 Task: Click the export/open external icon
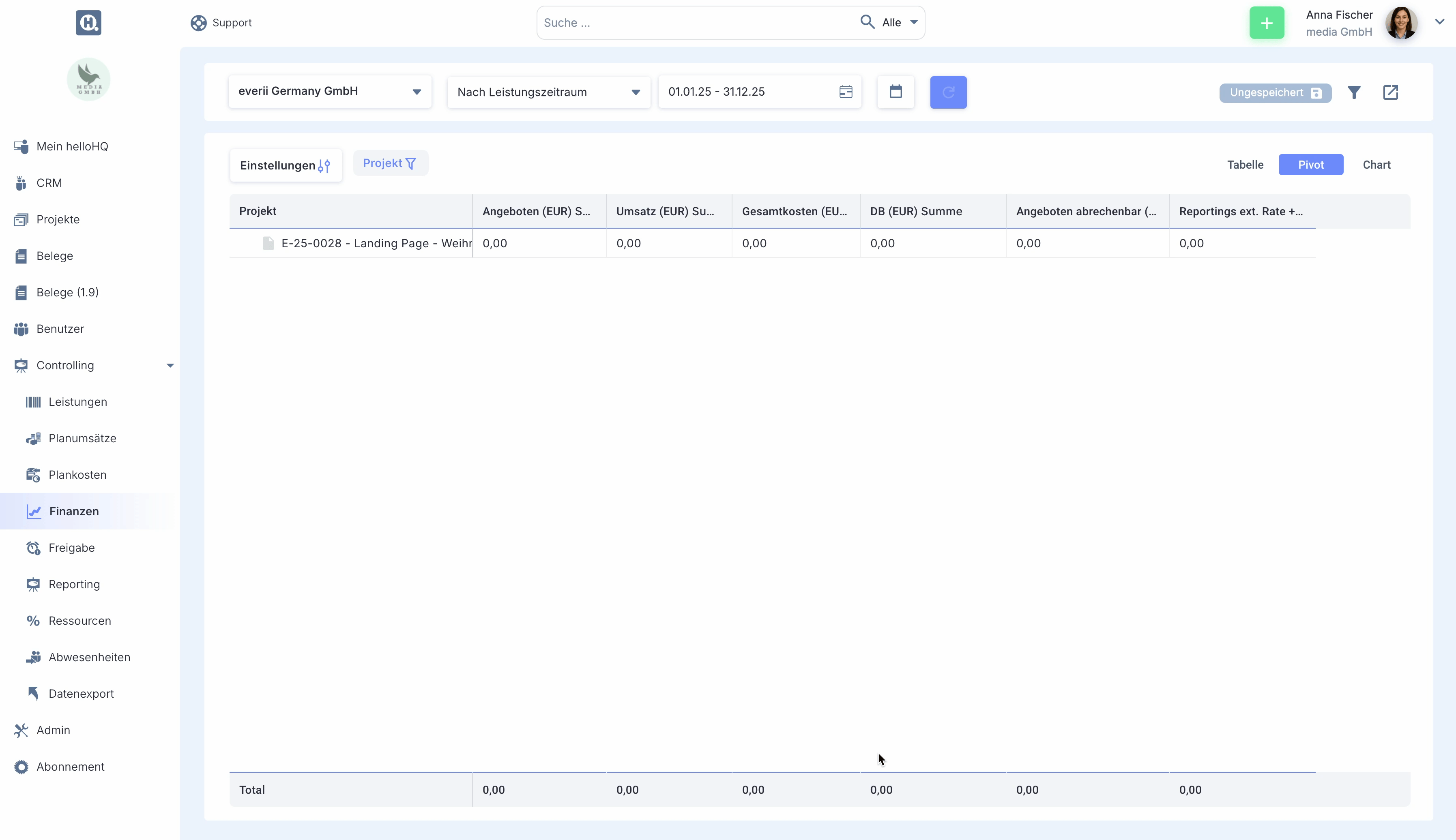1390,92
